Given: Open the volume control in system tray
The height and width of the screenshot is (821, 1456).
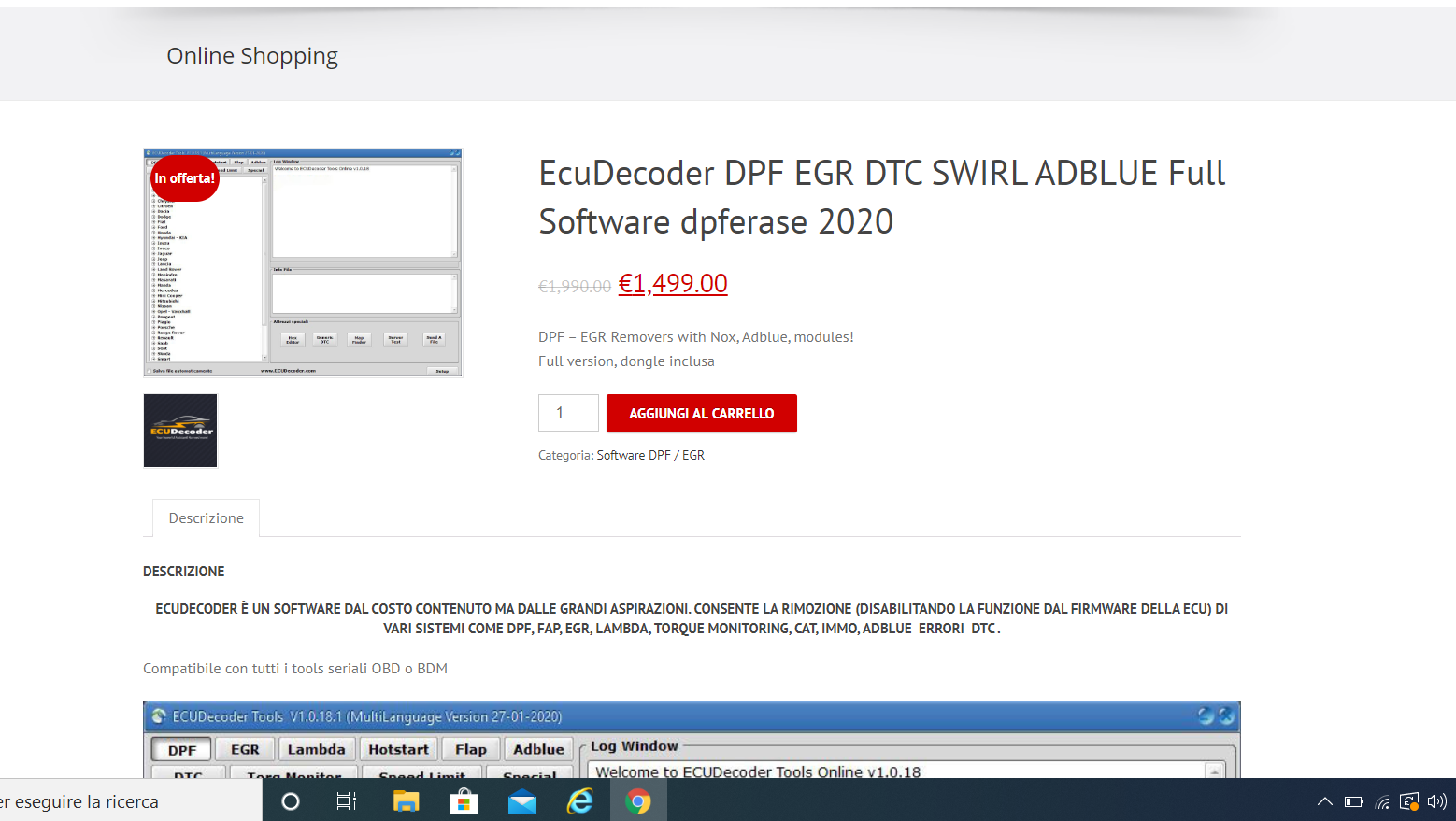Looking at the screenshot, I should tap(1436, 801).
